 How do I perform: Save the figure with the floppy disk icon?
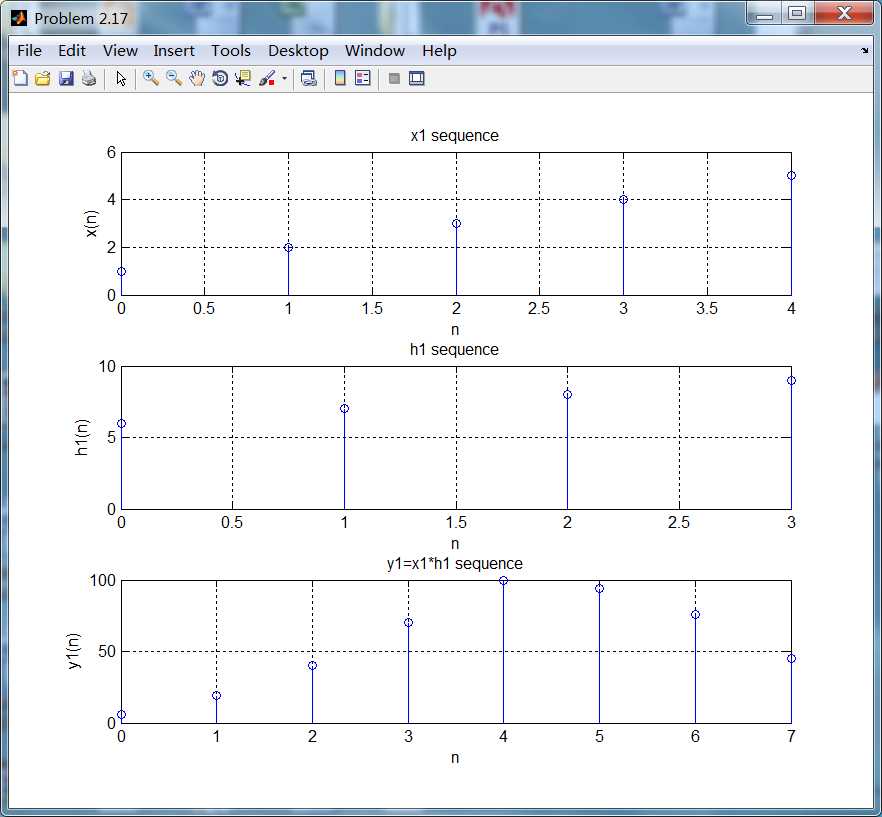pos(66,78)
